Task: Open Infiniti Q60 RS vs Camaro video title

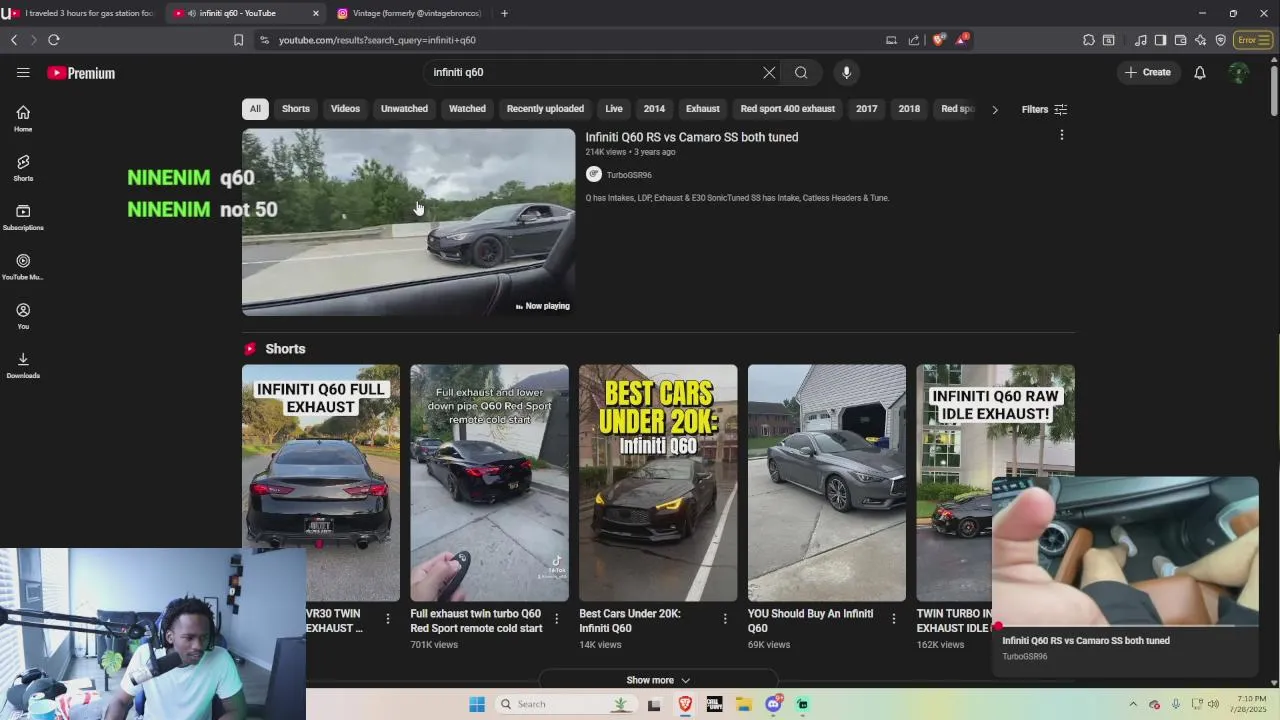Action: [692, 137]
